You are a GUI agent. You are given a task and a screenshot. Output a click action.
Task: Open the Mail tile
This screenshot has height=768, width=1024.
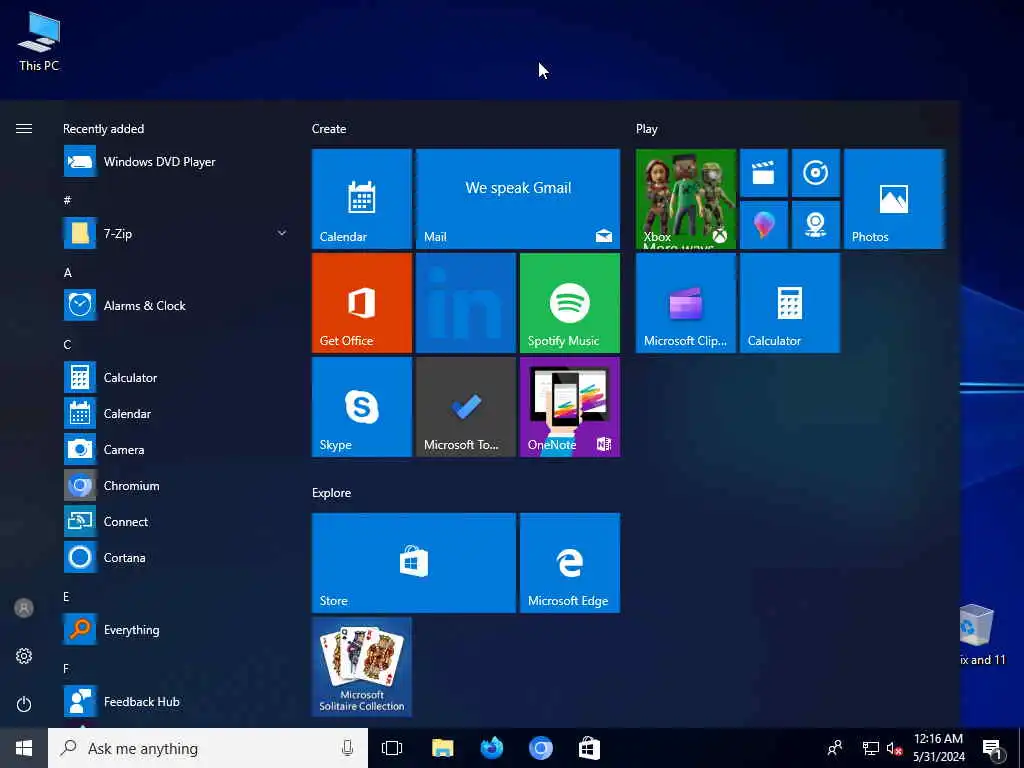(518, 199)
